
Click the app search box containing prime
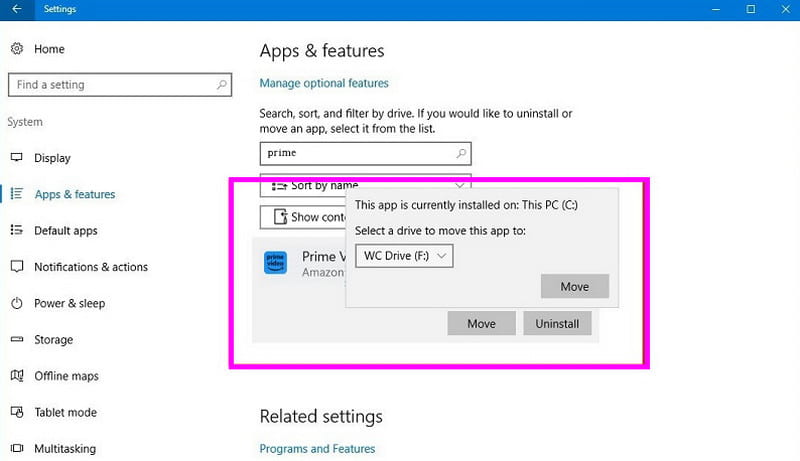coord(365,153)
